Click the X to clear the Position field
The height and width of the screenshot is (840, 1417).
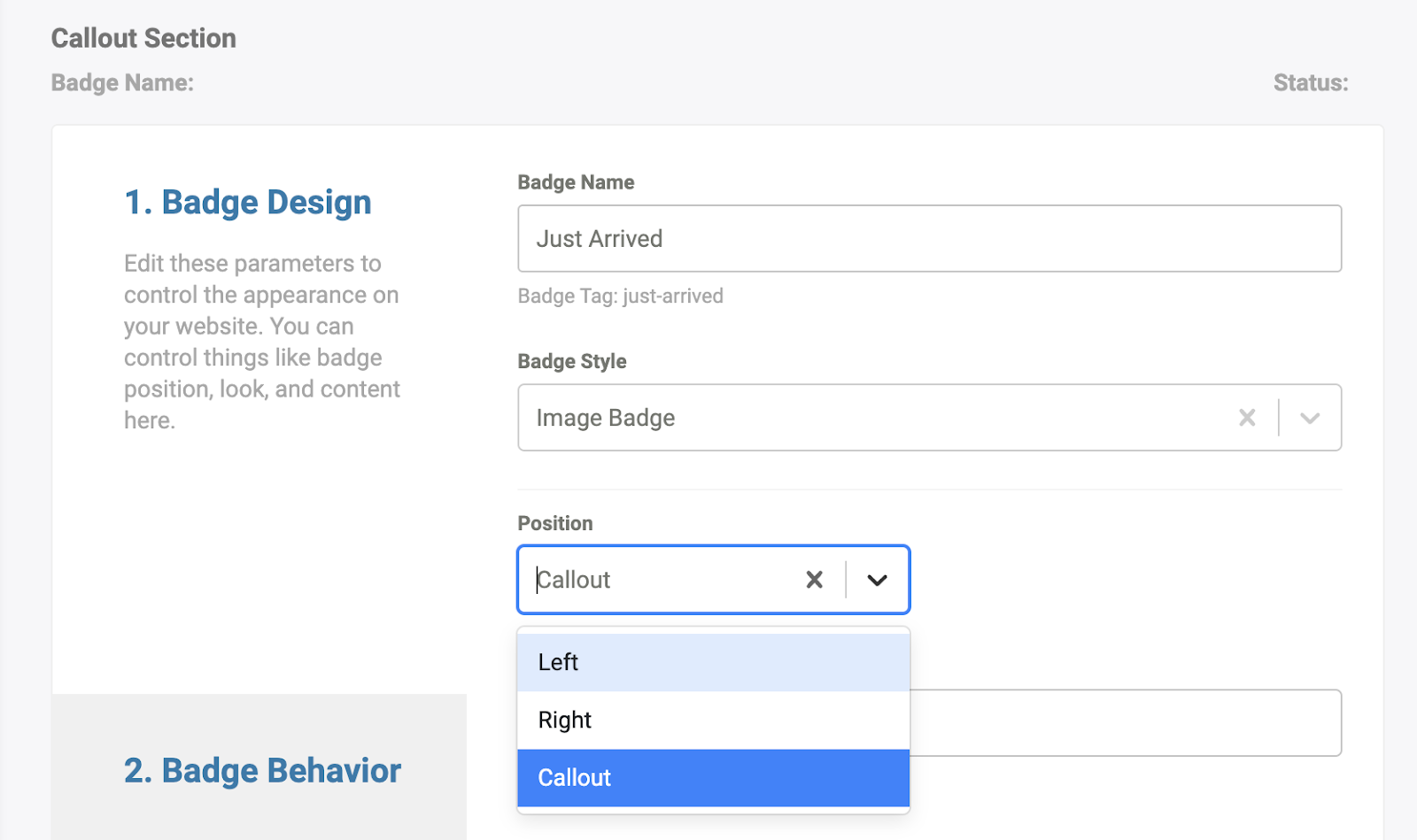pyautogui.click(x=814, y=580)
